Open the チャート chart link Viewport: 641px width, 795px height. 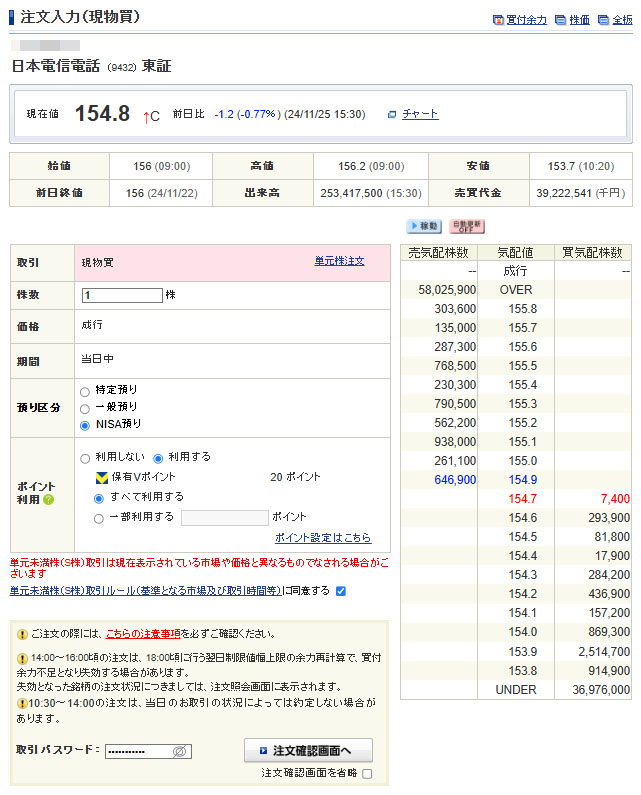(420, 114)
